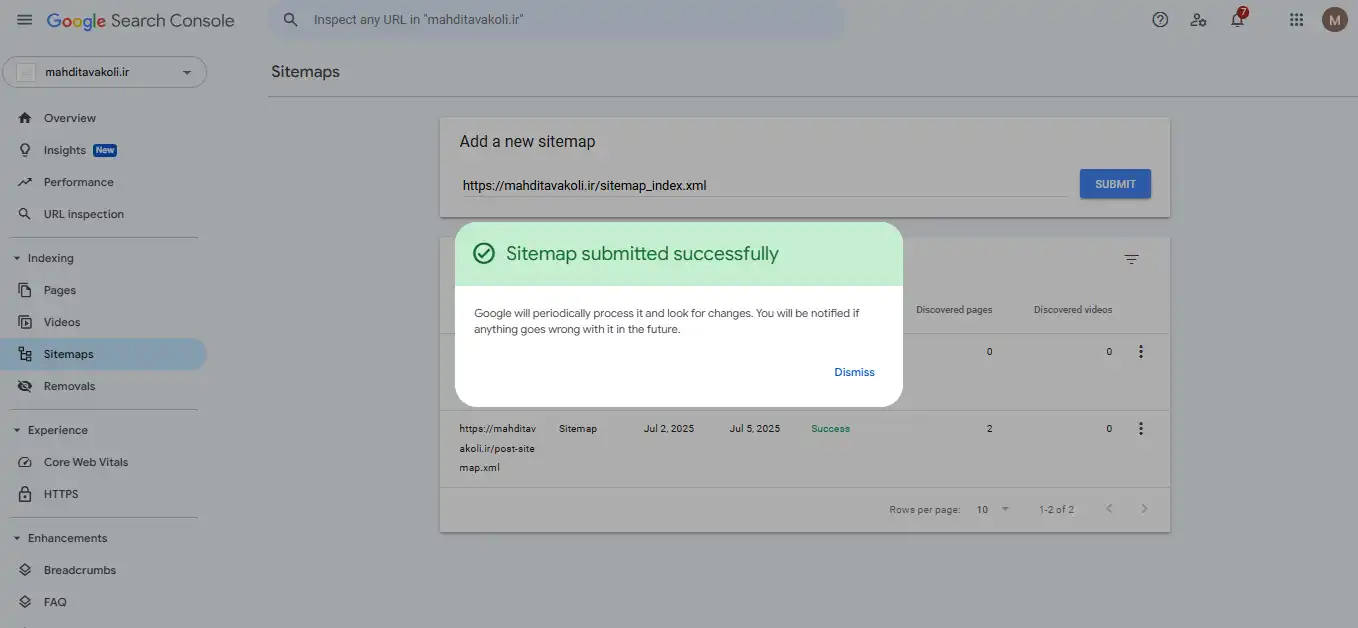Change rows per page from 10
Screen dimensions: 1358x628
[992, 509]
